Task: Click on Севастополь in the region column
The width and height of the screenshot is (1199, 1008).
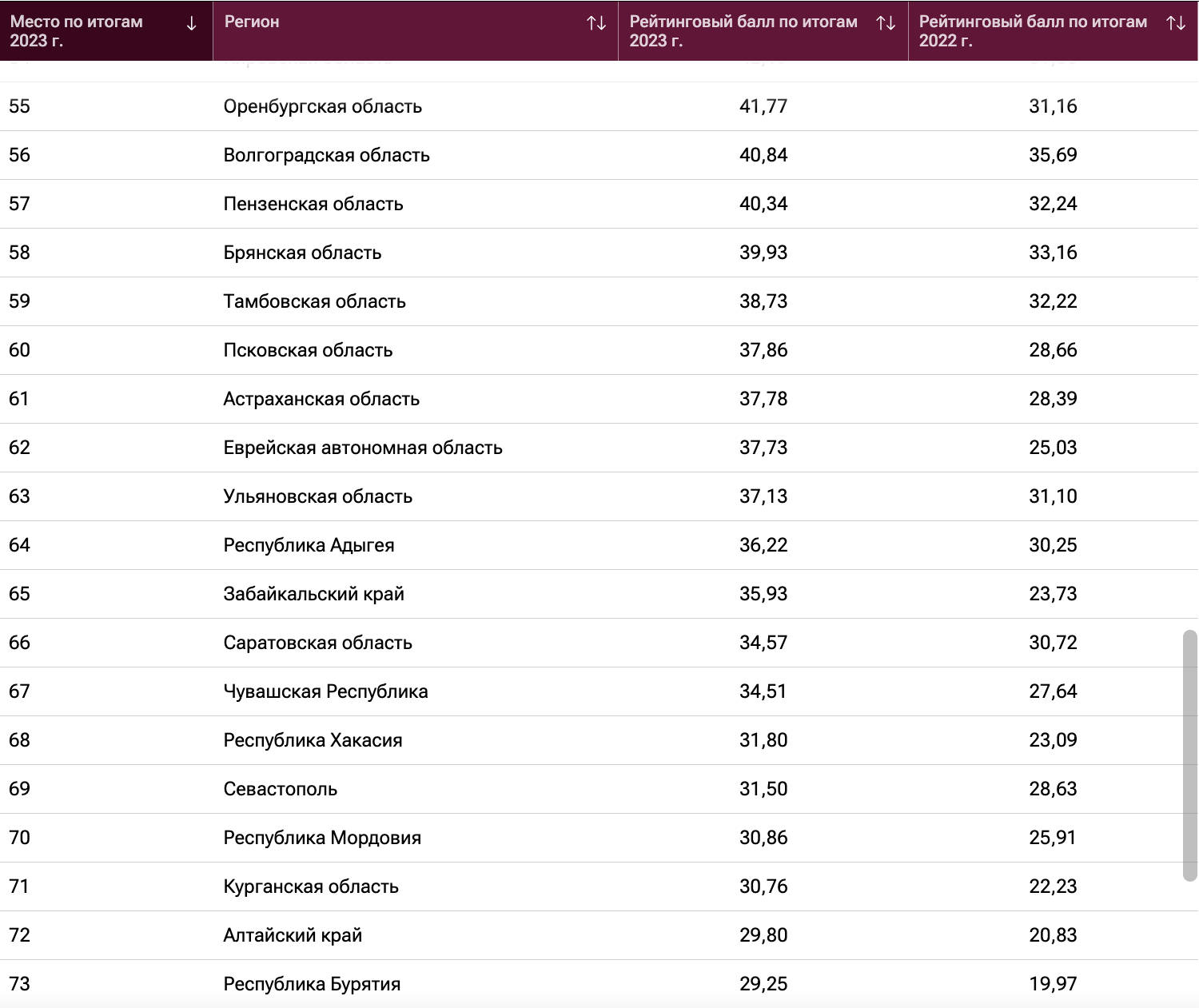Action: click(x=280, y=789)
